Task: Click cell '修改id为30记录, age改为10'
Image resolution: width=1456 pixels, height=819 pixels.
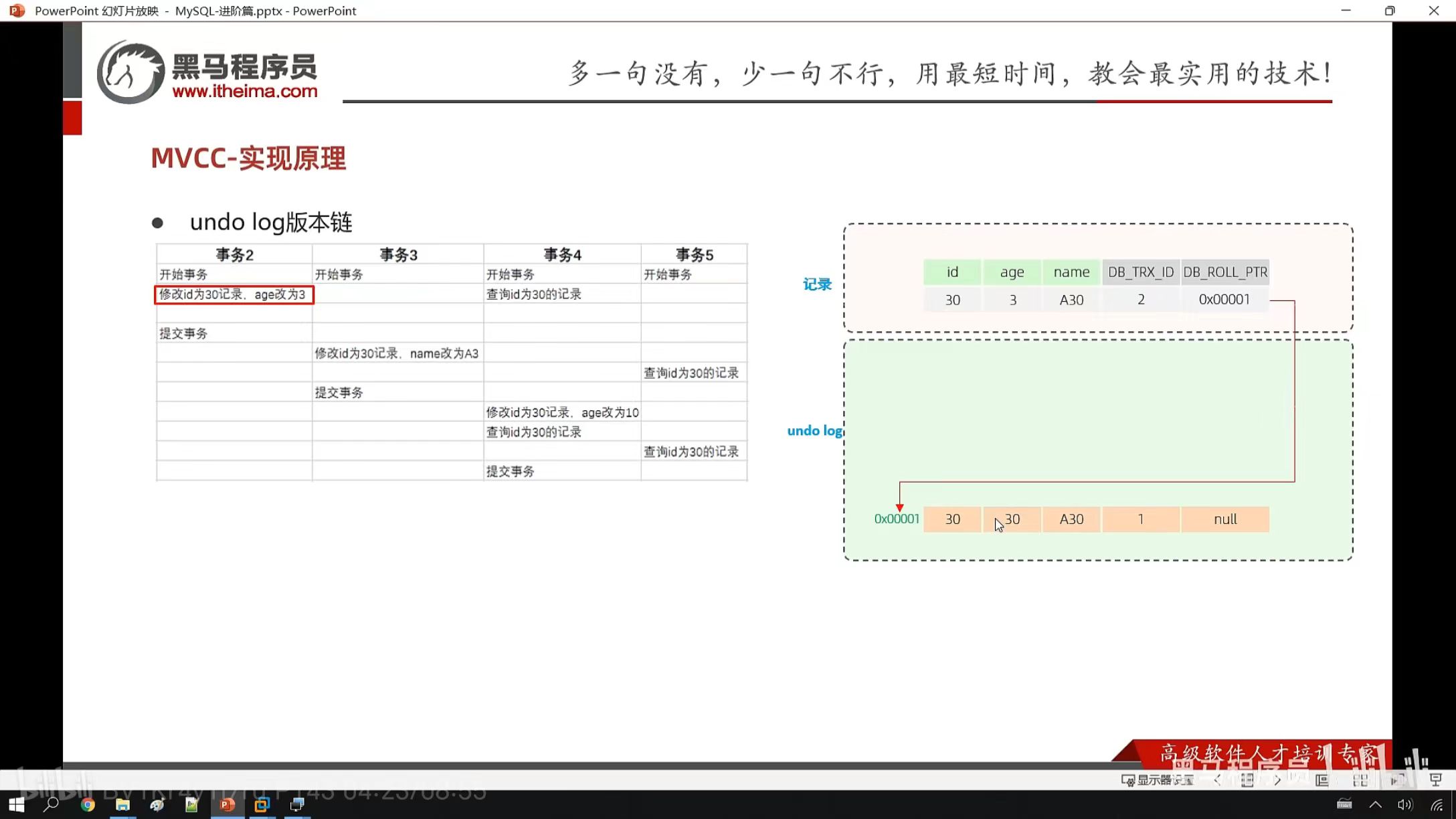Action: [x=562, y=412]
